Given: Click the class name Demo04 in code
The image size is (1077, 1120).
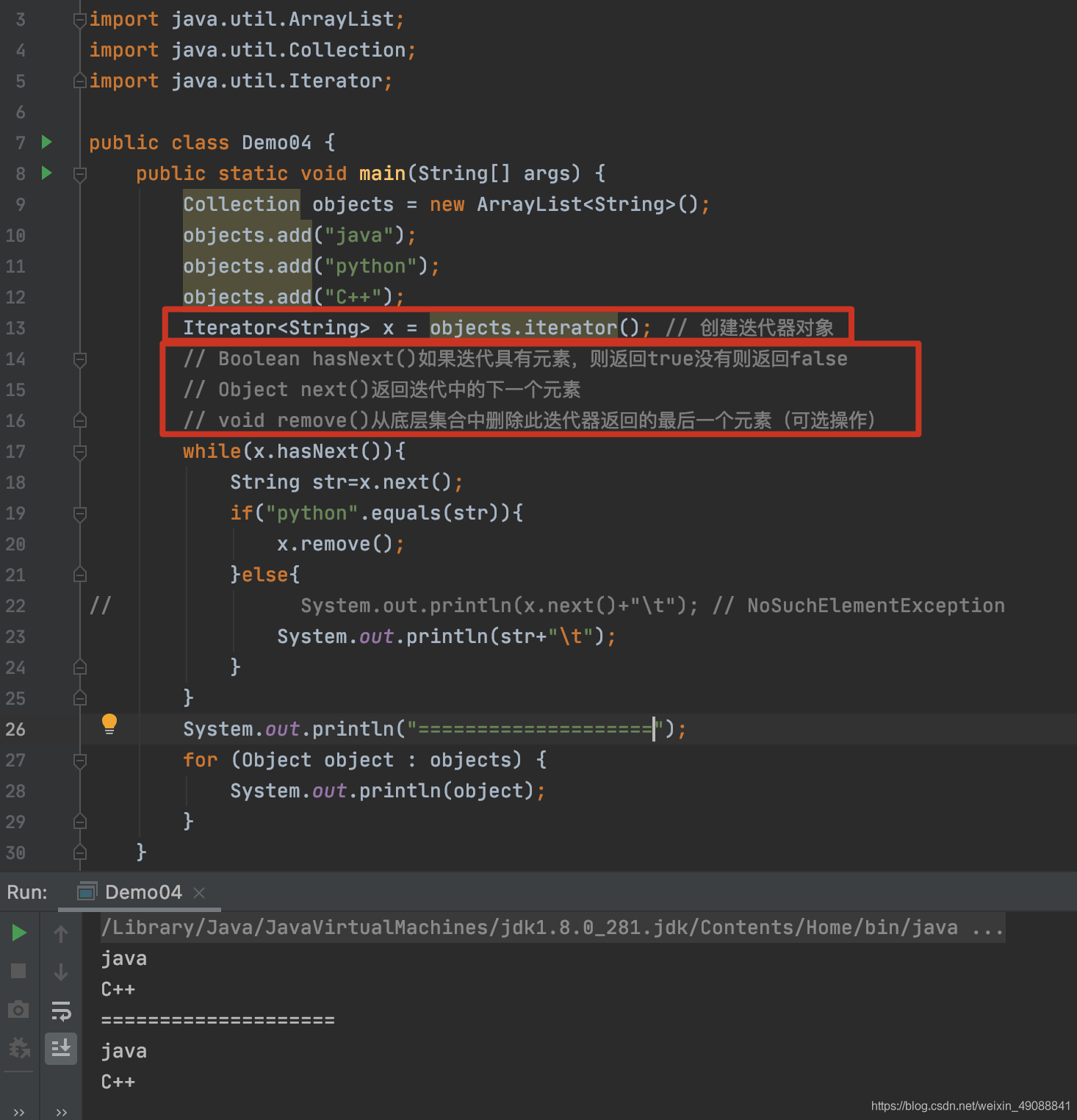Looking at the screenshot, I should tap(277, 143).
